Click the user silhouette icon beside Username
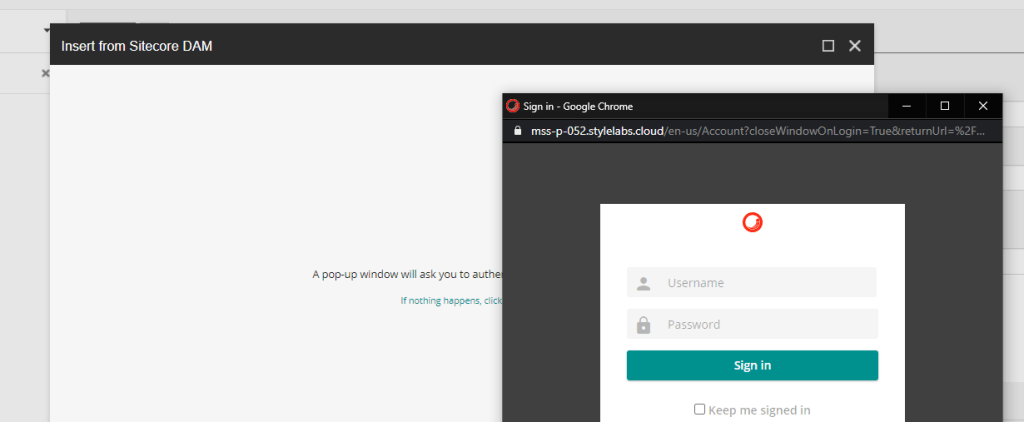 point(644,283)
